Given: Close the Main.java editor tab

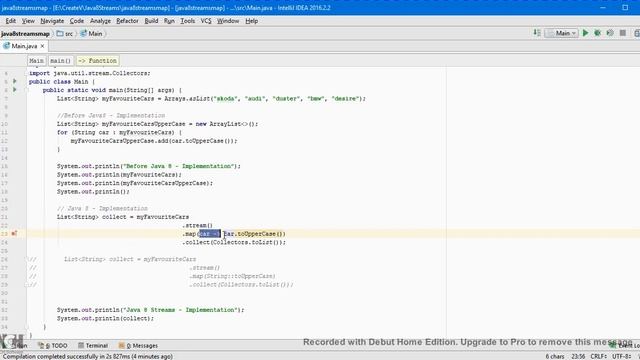Looking at the screenshot, I should point(42,46).
